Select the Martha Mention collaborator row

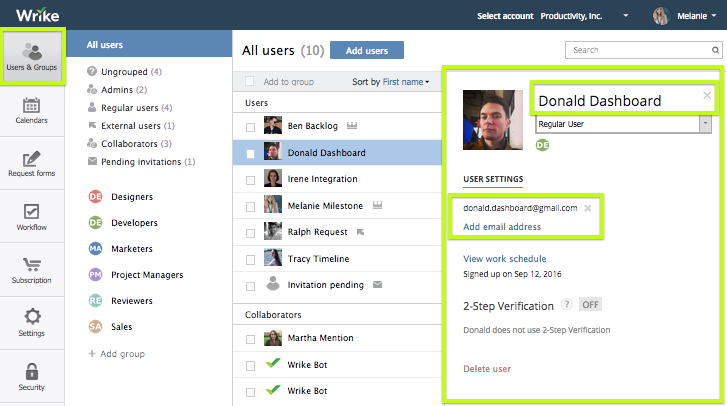[x=337, y=338]
